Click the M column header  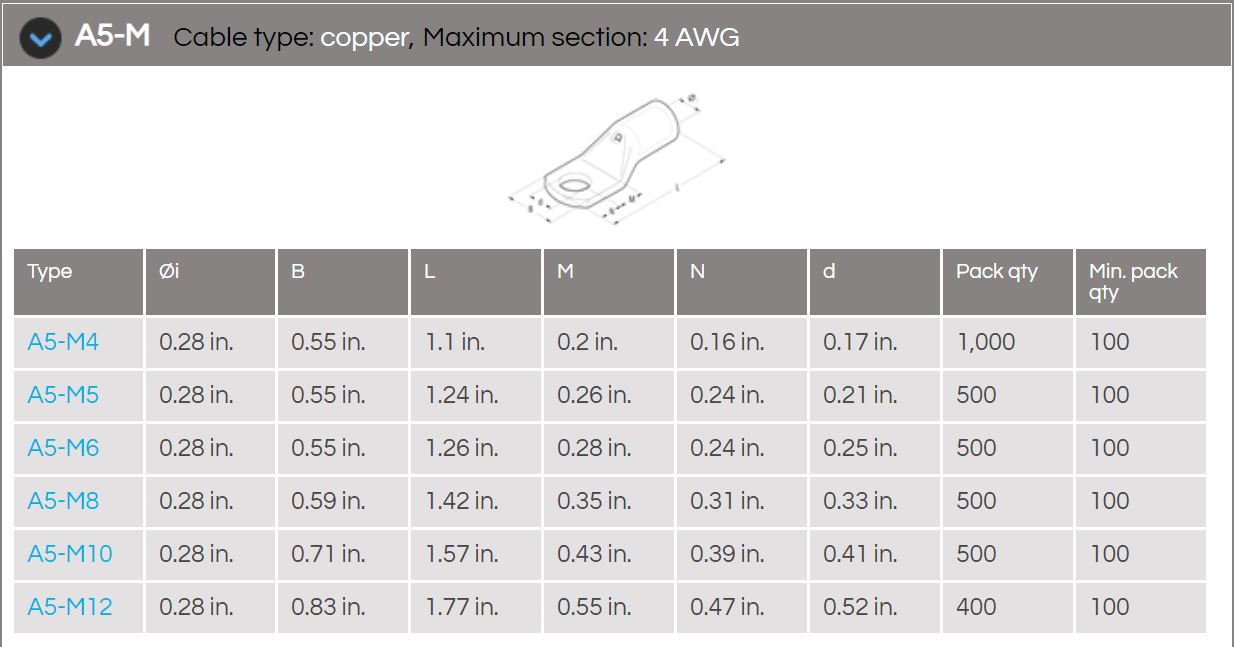tap(609, 282)
